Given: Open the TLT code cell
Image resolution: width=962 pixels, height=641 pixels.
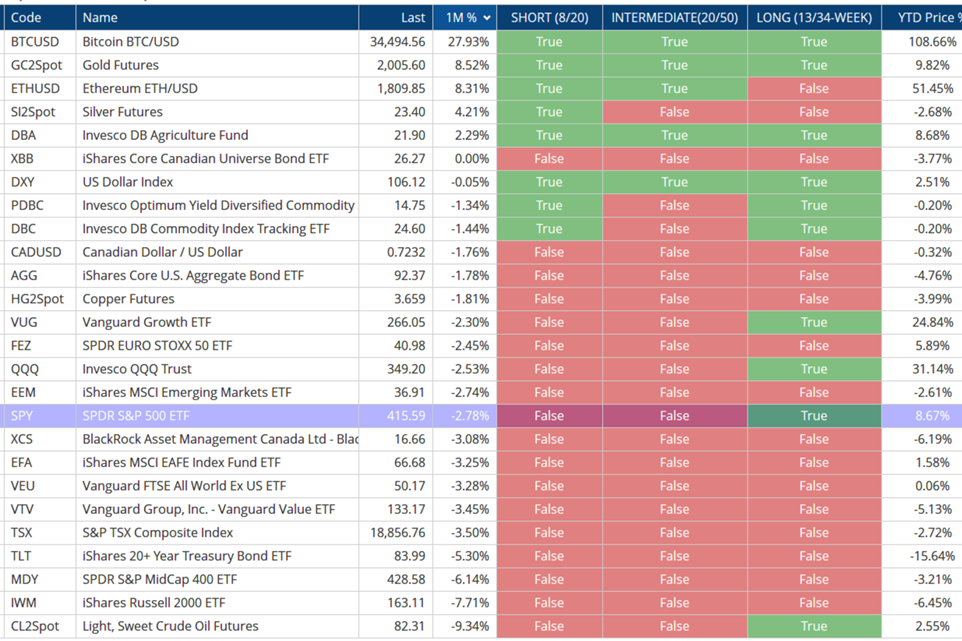Looking at the screenshot, I should [x=21, y=556].
